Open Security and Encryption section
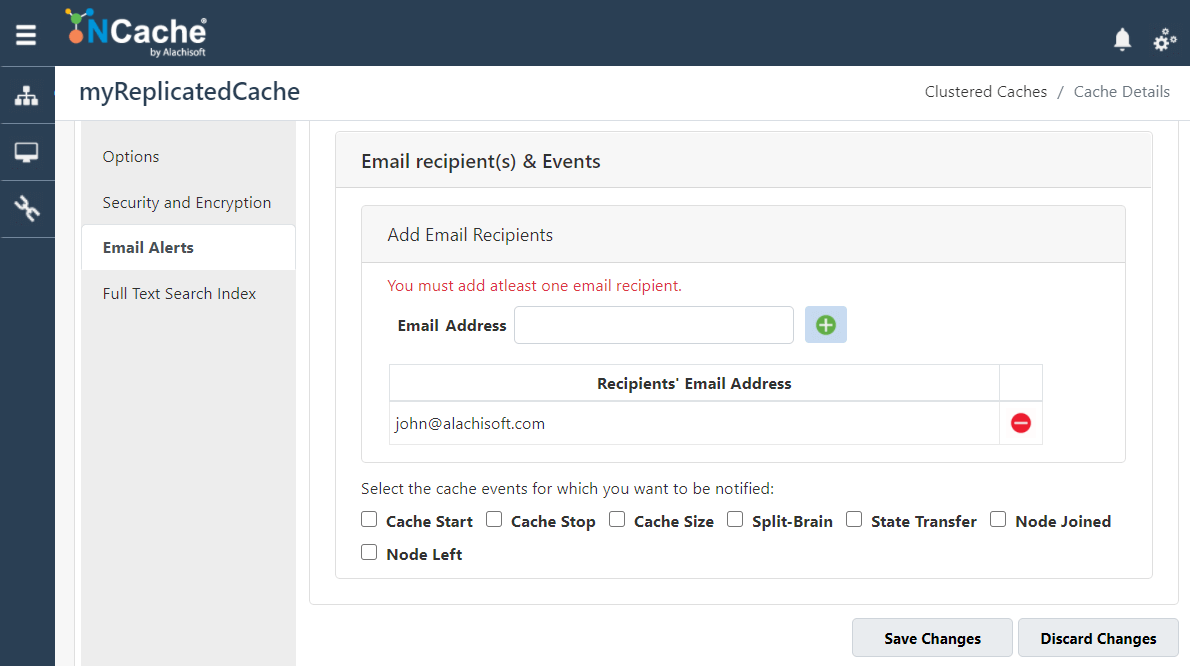The image size is (1190, 666). click(188, 203)
